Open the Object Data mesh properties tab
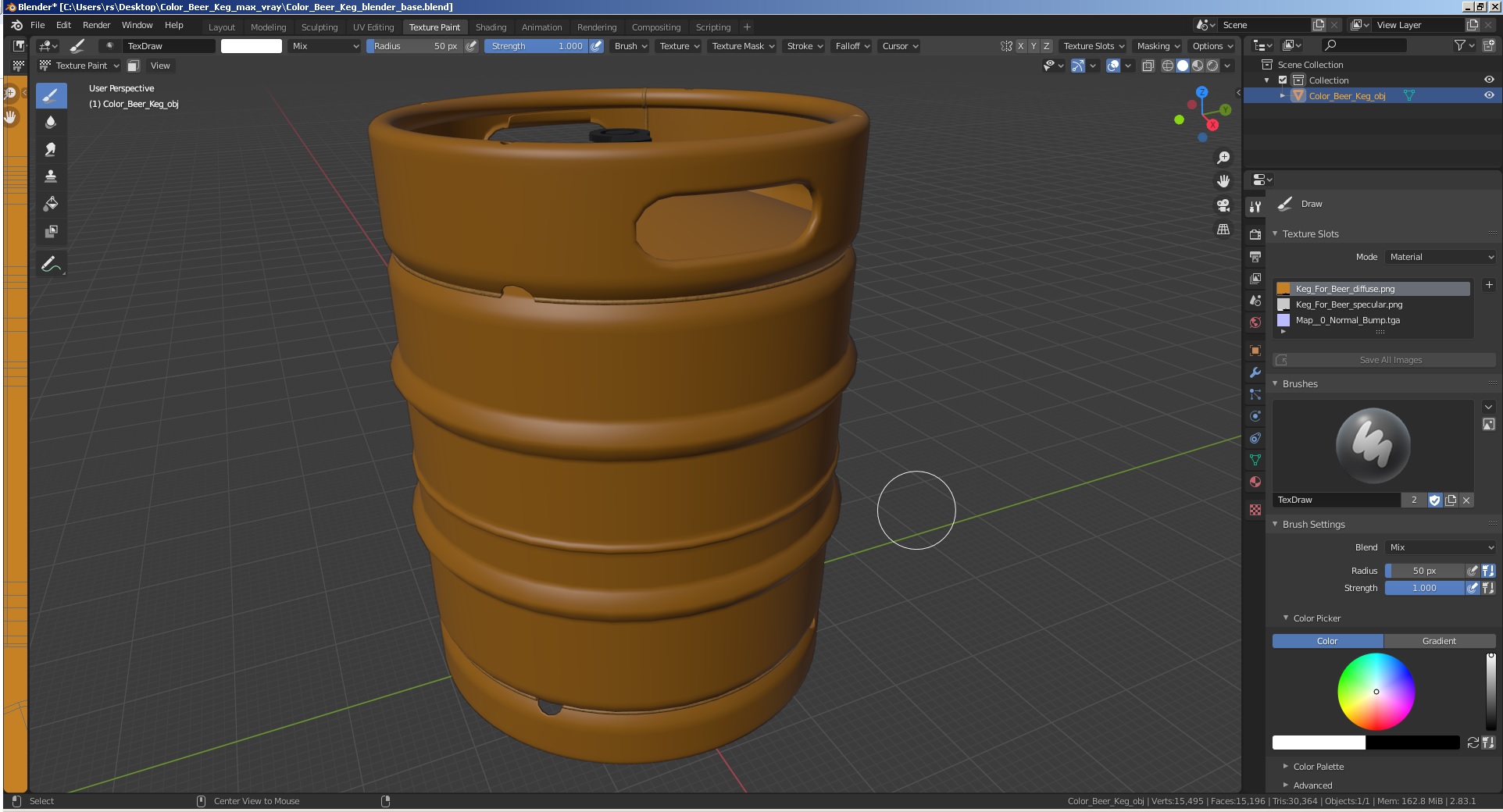 click(x=1255, y=460)
